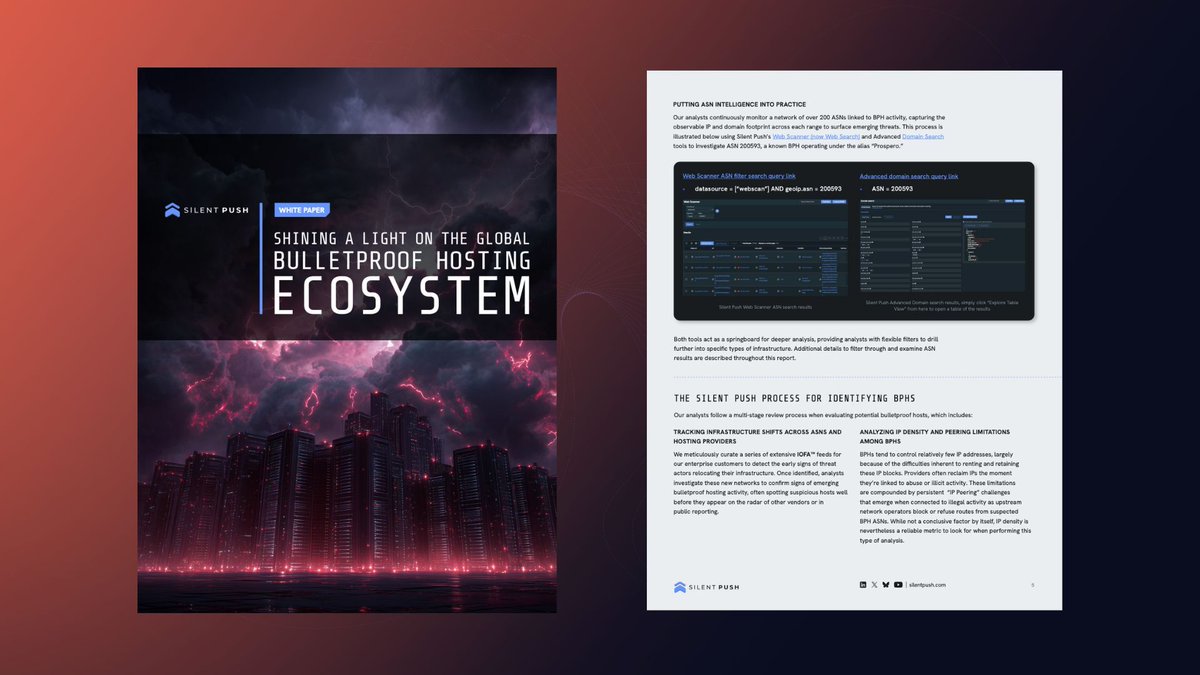Image resolution: width=1200 pixels, height=675 pixels.
Task: Open the Web Scanner ASN search results screenshot
Action: 764,247
